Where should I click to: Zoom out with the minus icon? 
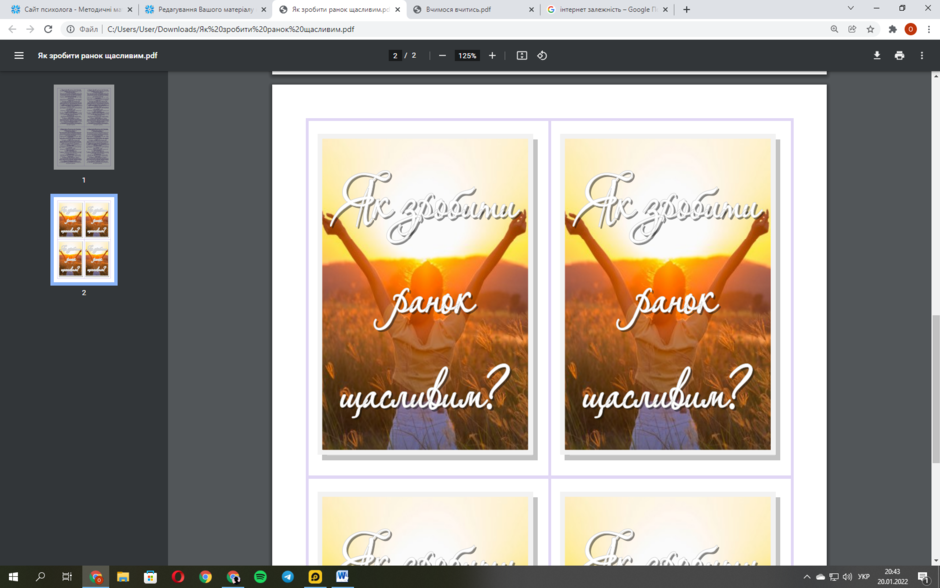442,56
